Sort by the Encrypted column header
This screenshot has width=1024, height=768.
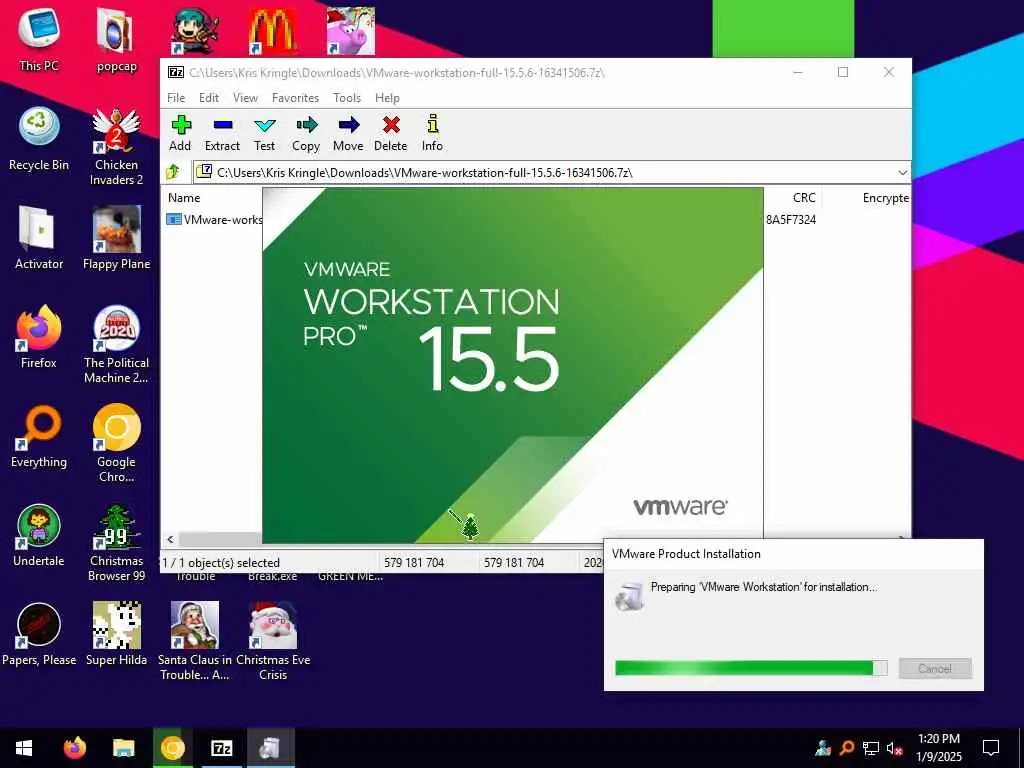tap(886, 198)
